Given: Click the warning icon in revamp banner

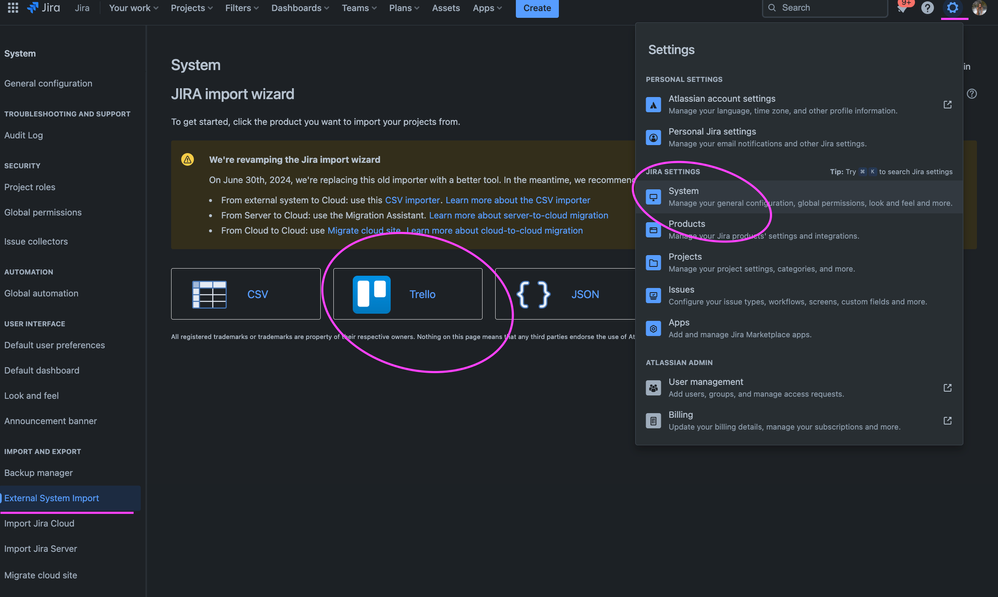Looking at the screenshot, I should (x=187, y=159).
